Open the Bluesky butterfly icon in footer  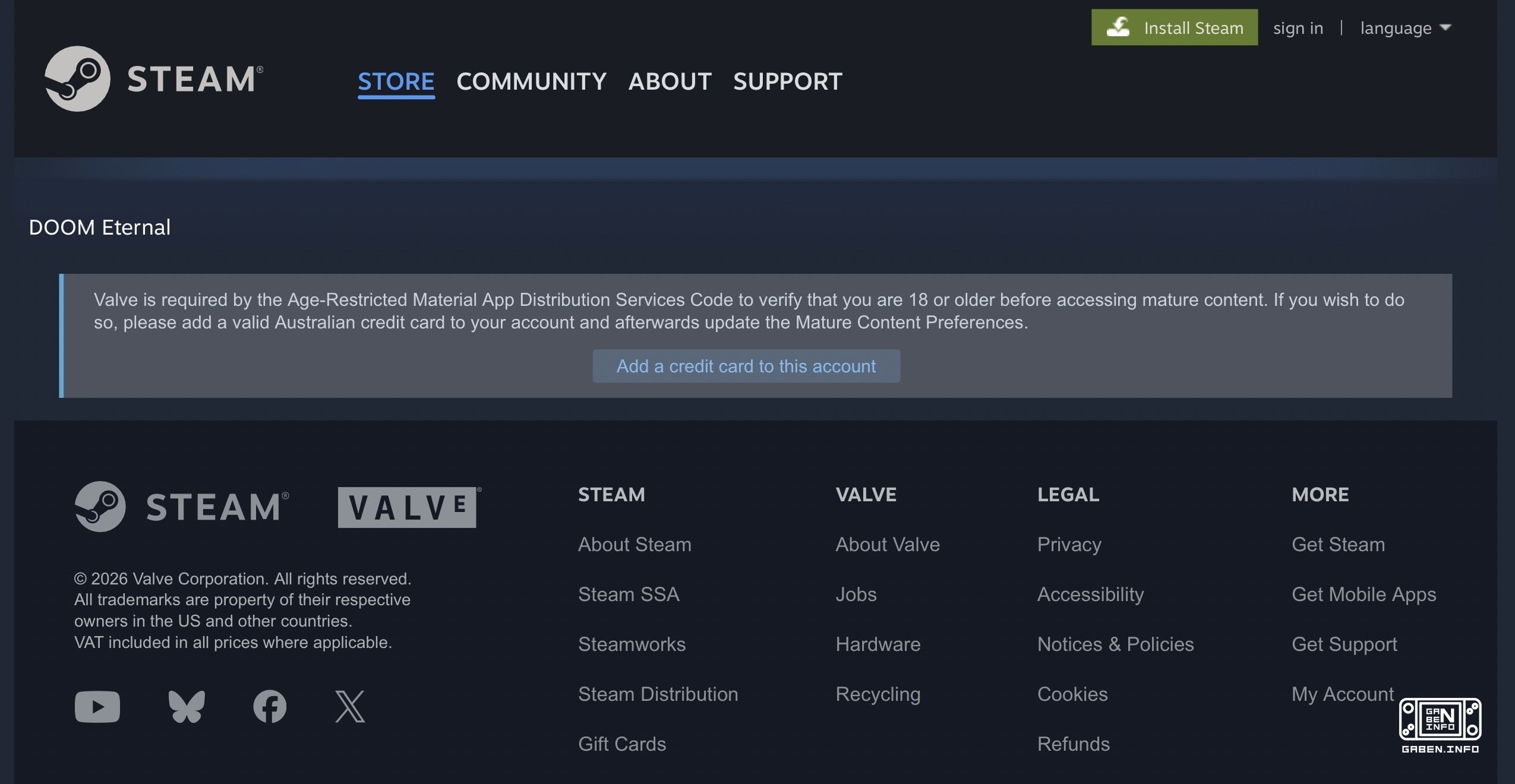coord(187,706)
